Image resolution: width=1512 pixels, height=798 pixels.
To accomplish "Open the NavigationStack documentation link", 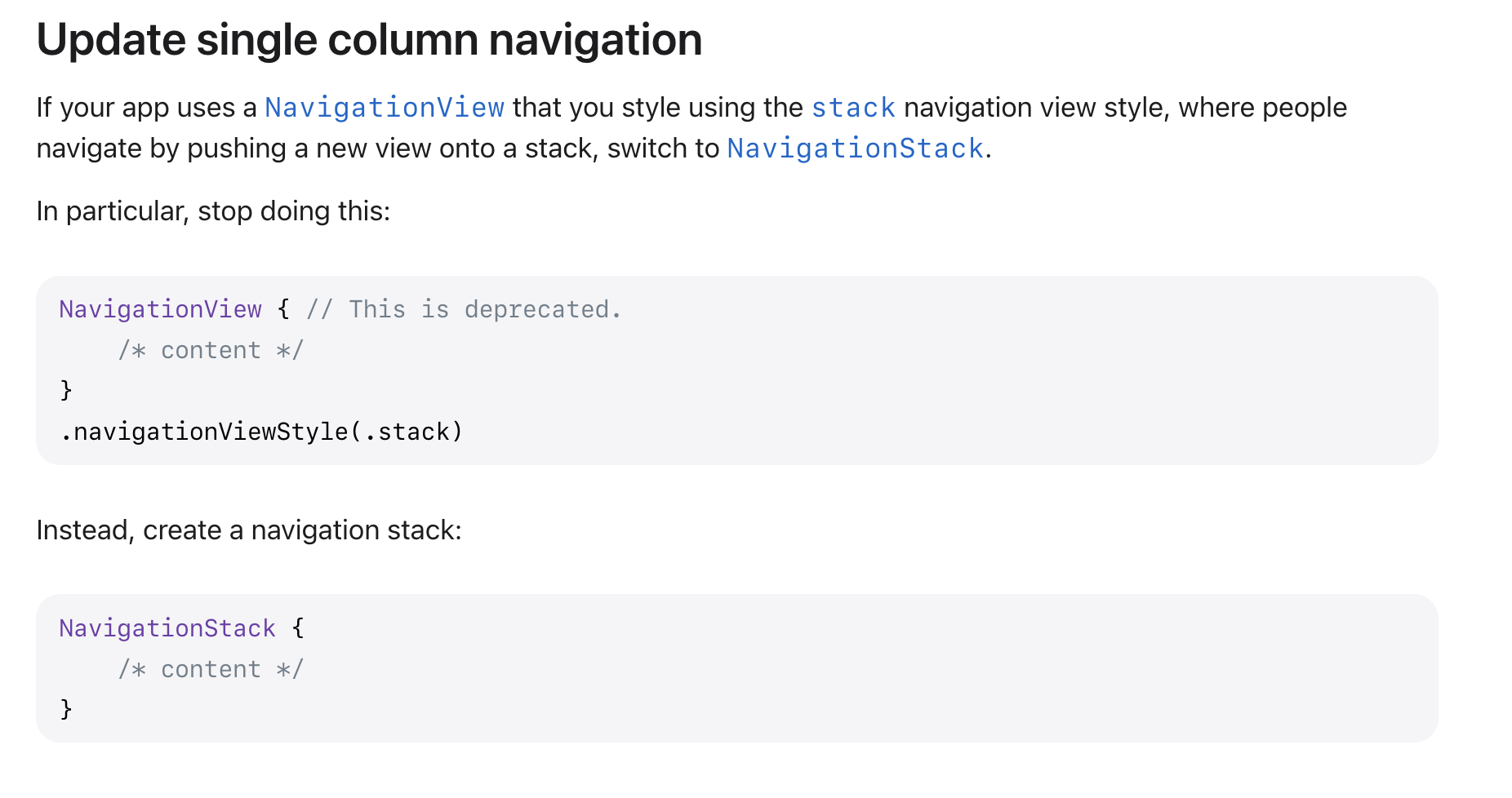I will [855, 149].
